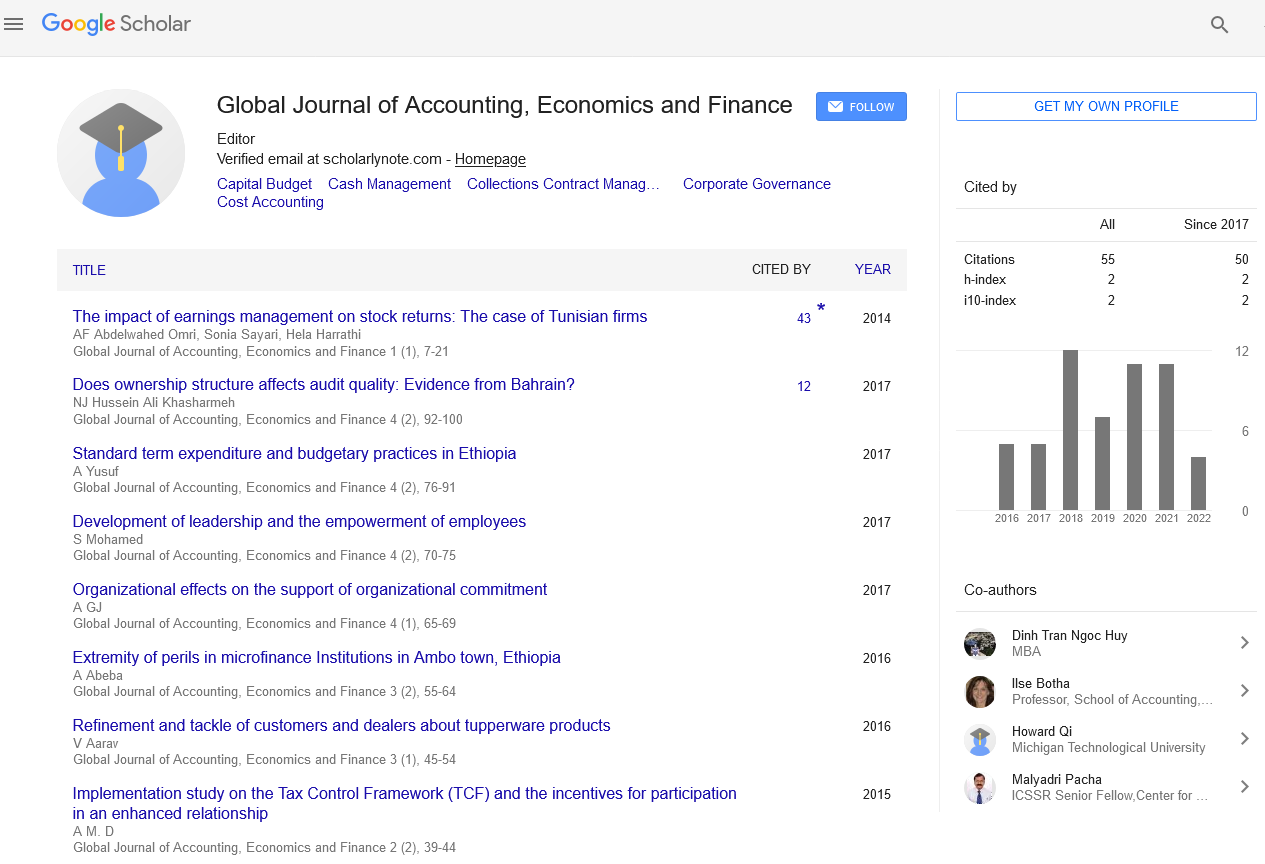Click Howard Qi name
Screen dimensions: 1265x864
(1041, 731)
